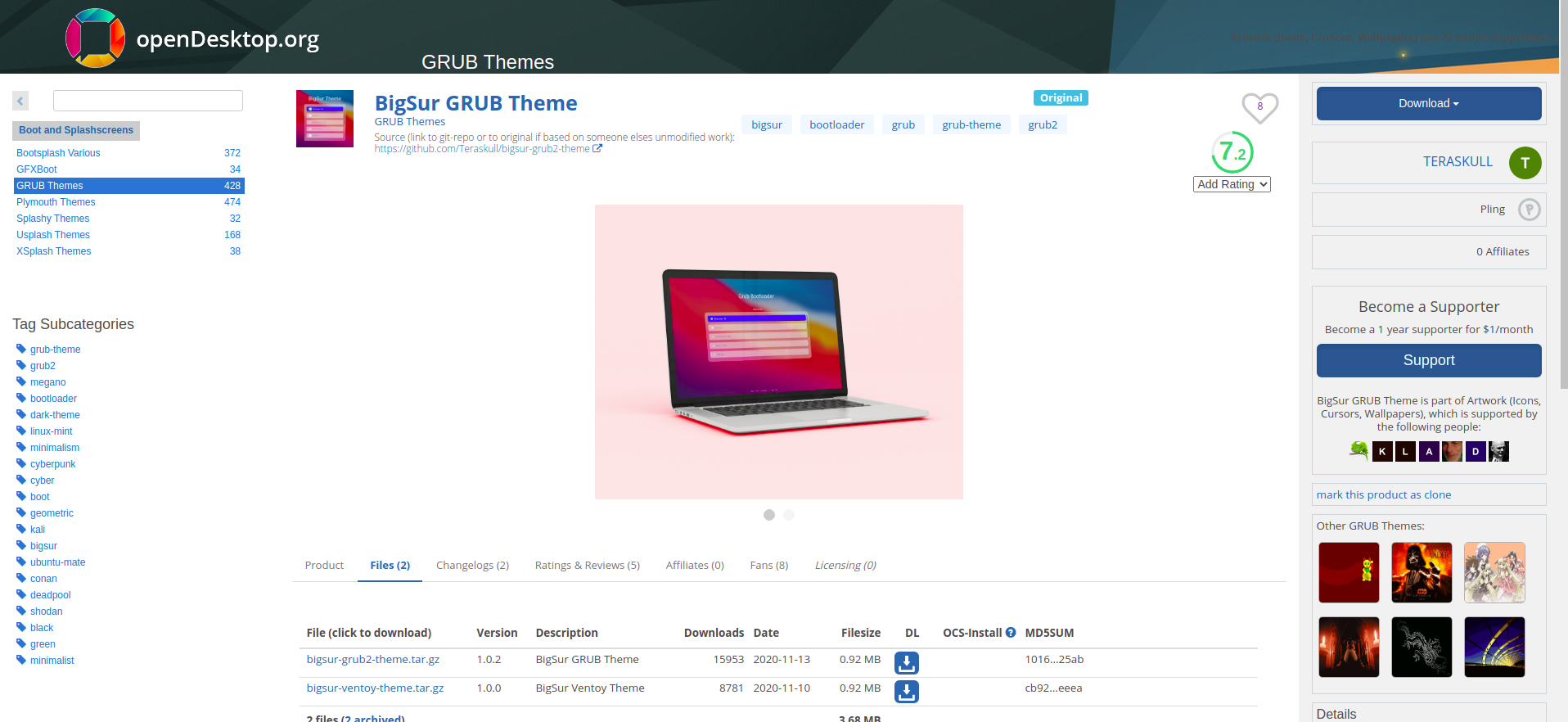Click the 0 Affiliates box
The width and height of the screenshot is (1568, 722).
click(1429, 252)
